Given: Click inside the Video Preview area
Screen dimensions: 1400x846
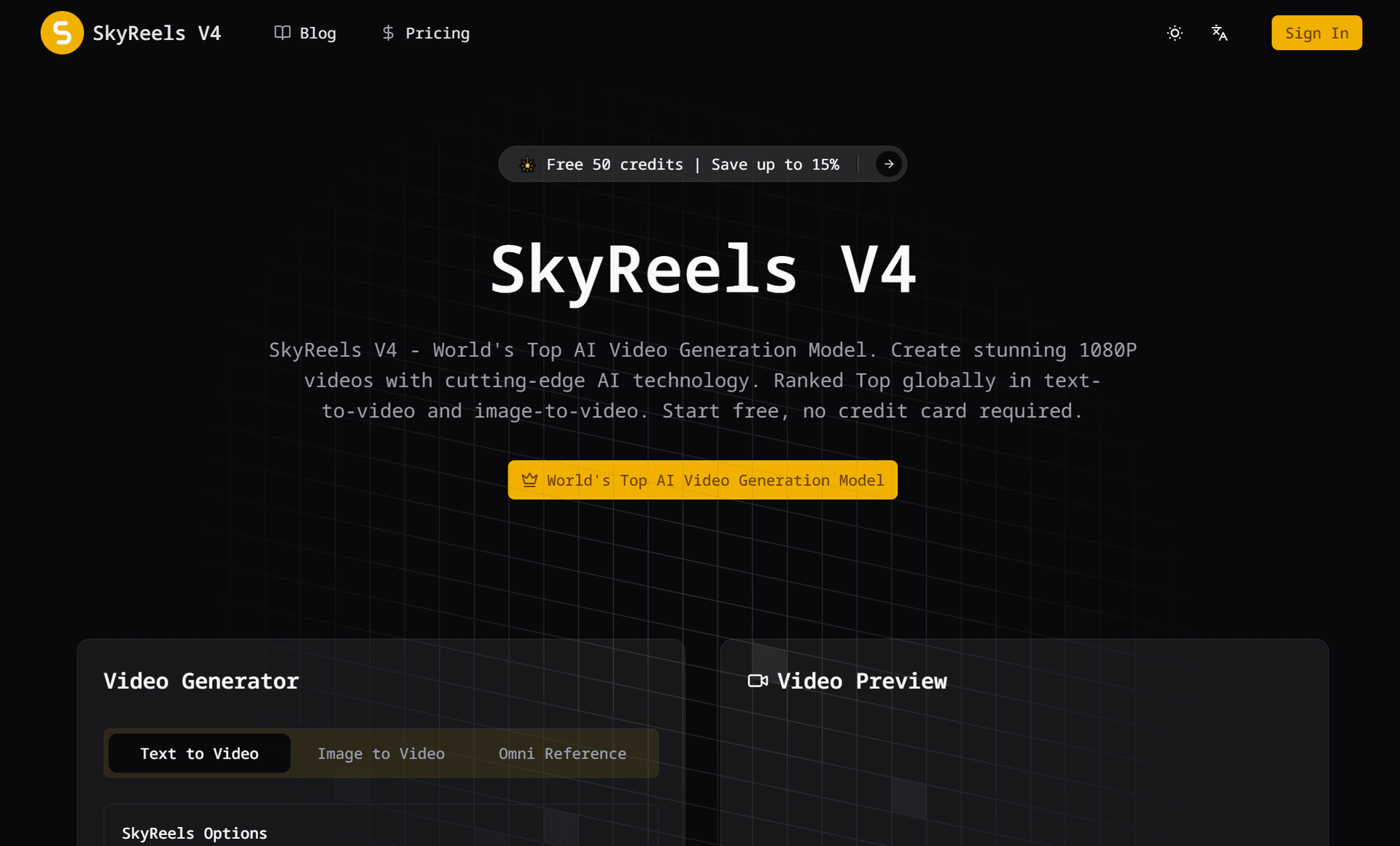Looking at the screenshot, I should (x=1021, y=773).
